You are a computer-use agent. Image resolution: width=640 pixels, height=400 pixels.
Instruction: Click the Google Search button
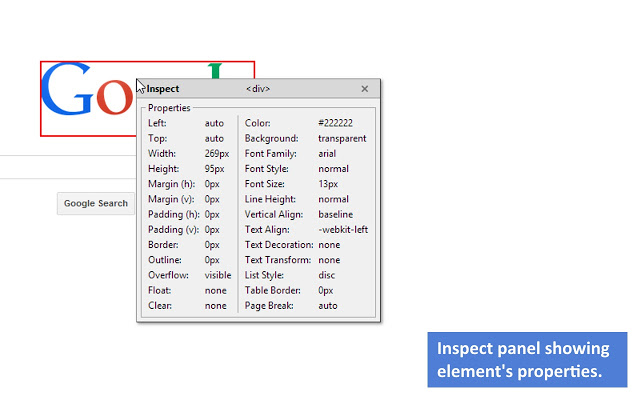[96, 203]
